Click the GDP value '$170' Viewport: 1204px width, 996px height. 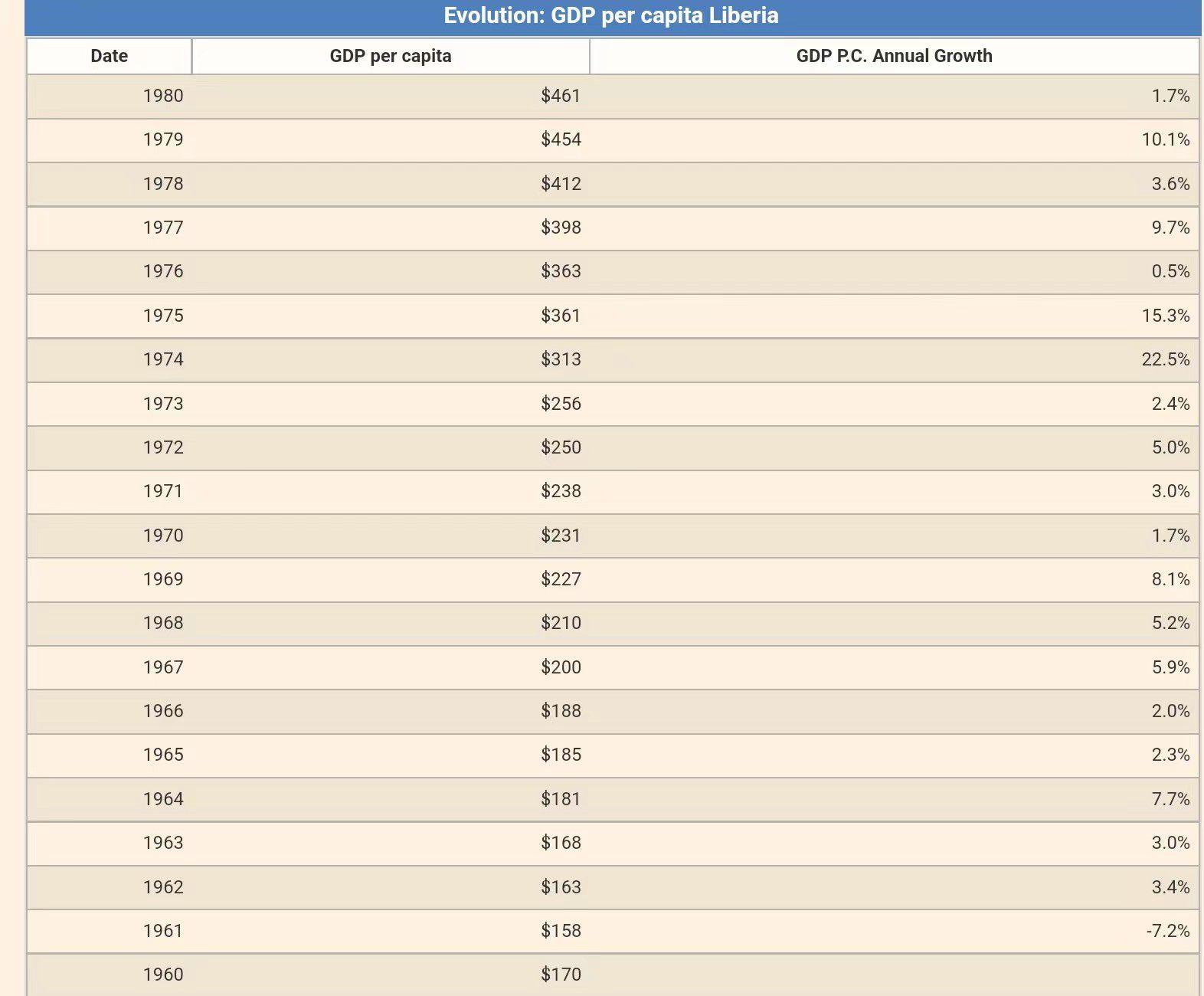click(561, 975)
